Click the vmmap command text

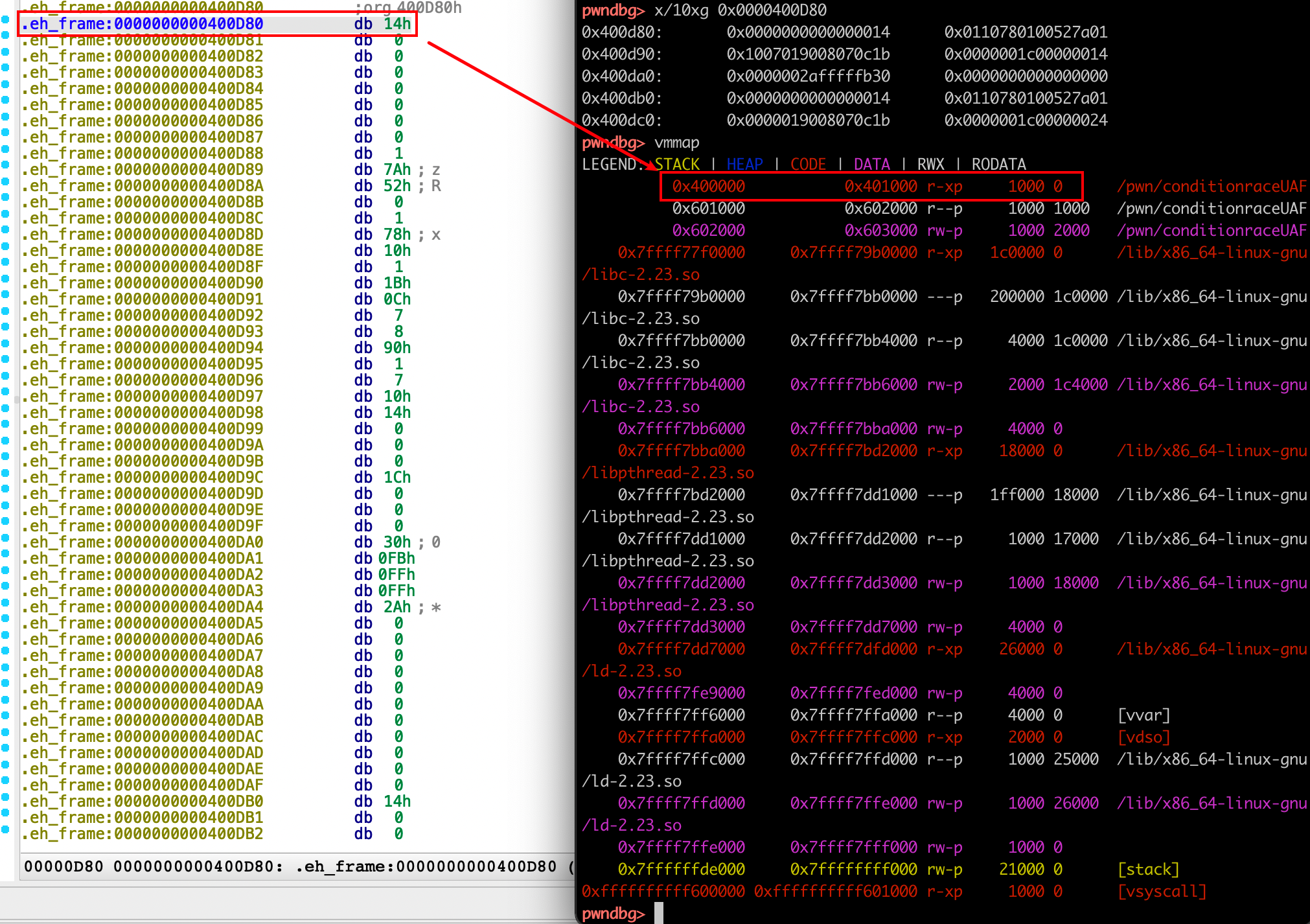pos(677,143)
